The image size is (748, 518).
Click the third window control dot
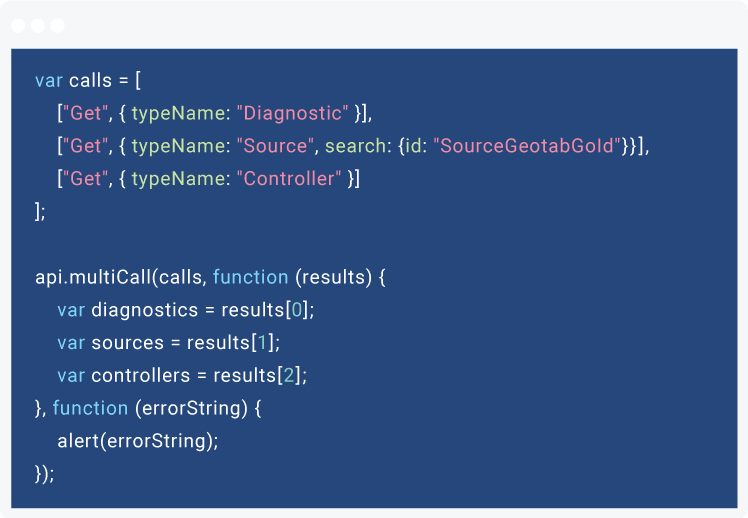pyautogui.click(x=57, y=25)
